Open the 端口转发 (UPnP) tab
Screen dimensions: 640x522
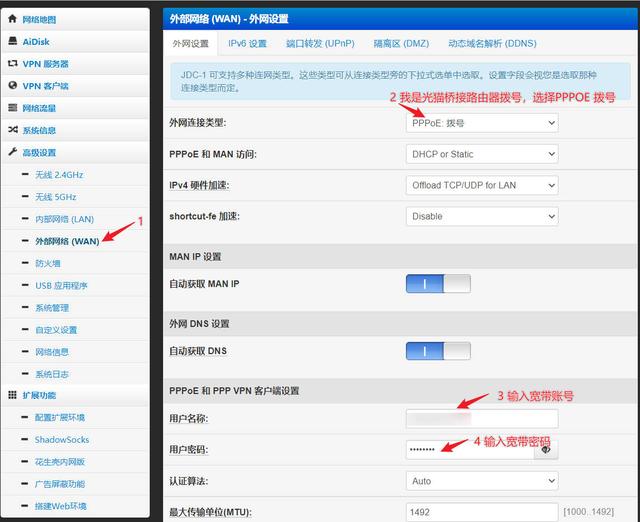[x=319, y=44]
